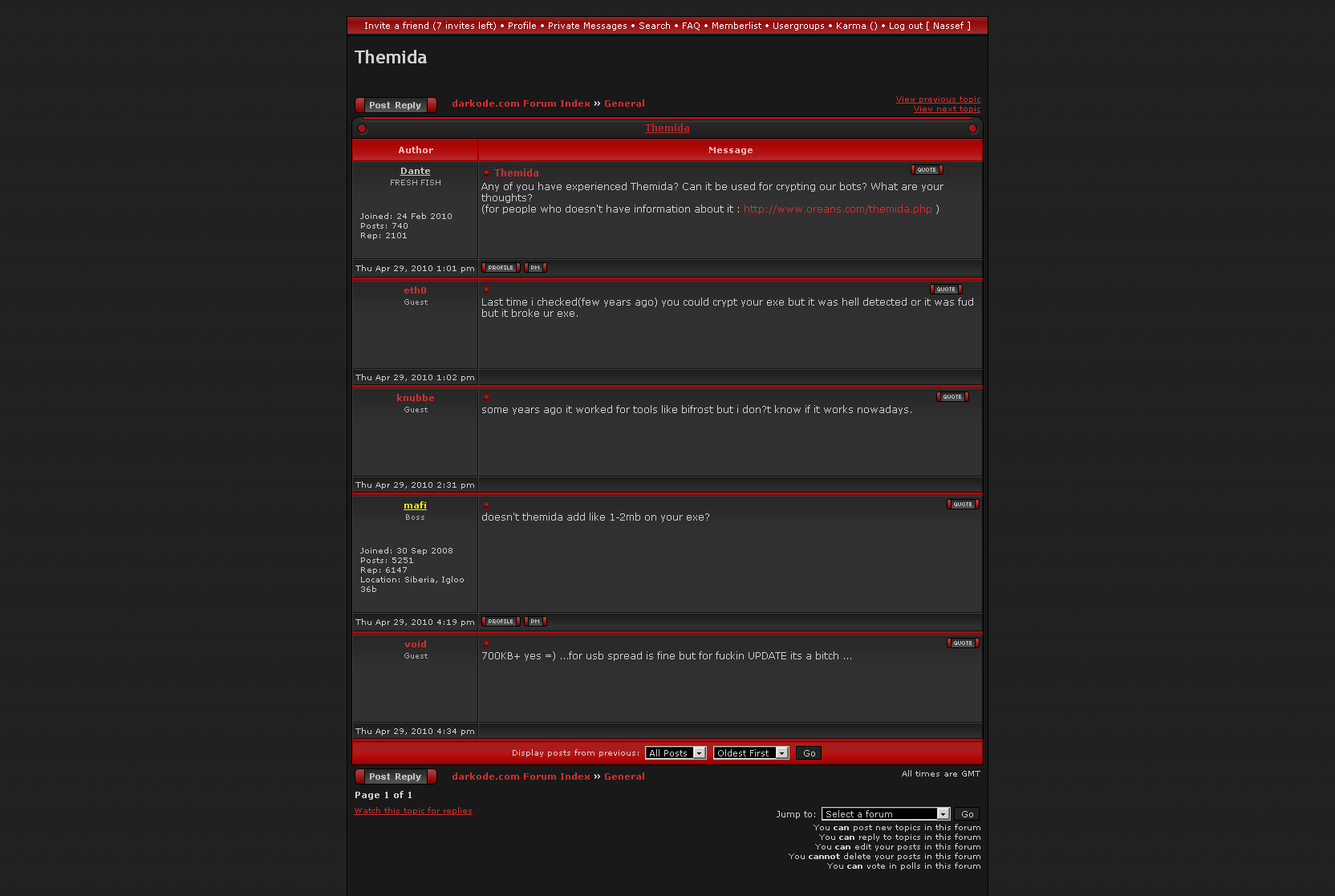Click the top Post Reply button
The image size is (1335, 896).
[x=396, y=105]
